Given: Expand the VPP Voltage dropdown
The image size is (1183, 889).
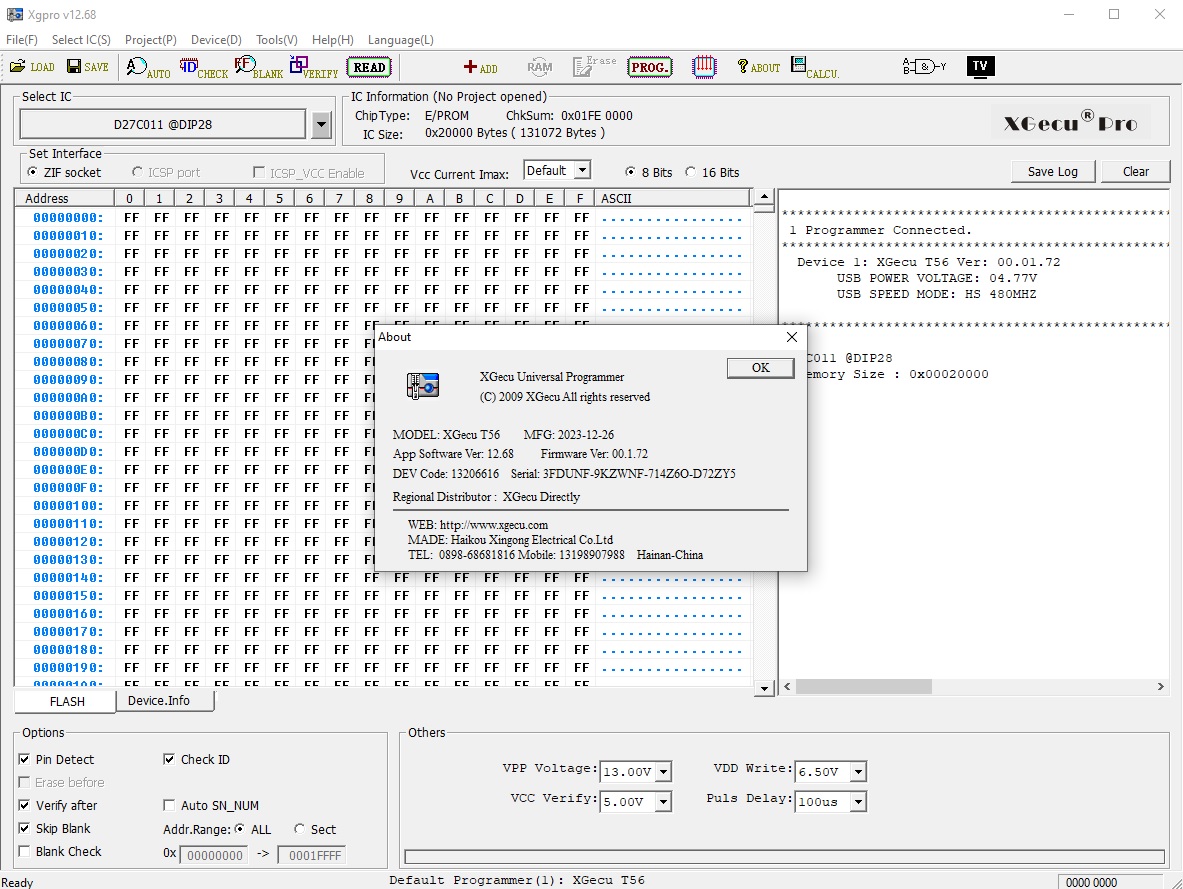Looking at the screenshot, I should coord(663,772).
